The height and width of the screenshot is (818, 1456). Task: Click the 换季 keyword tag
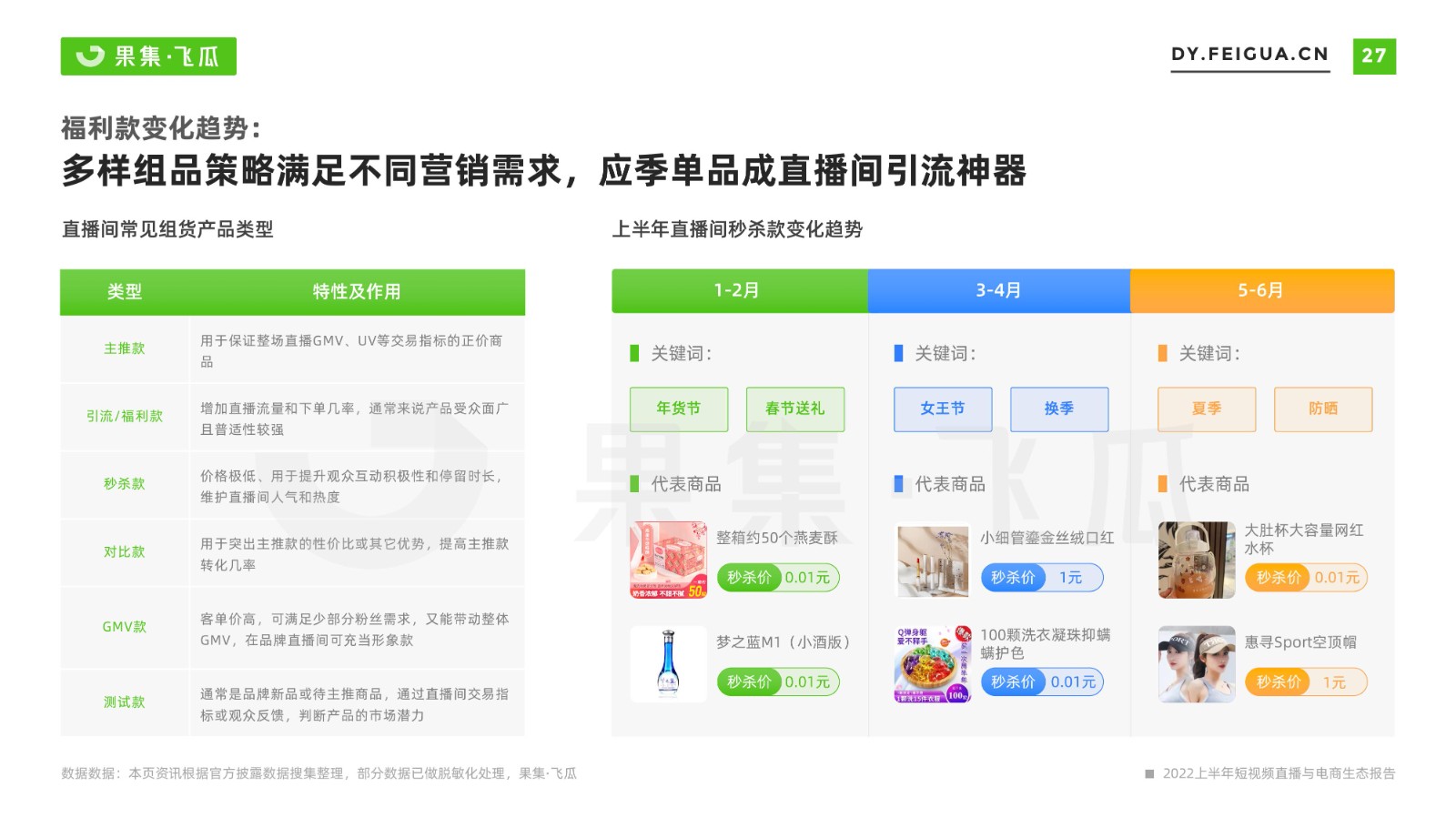pyautogui.click(x=1059, y=409)
